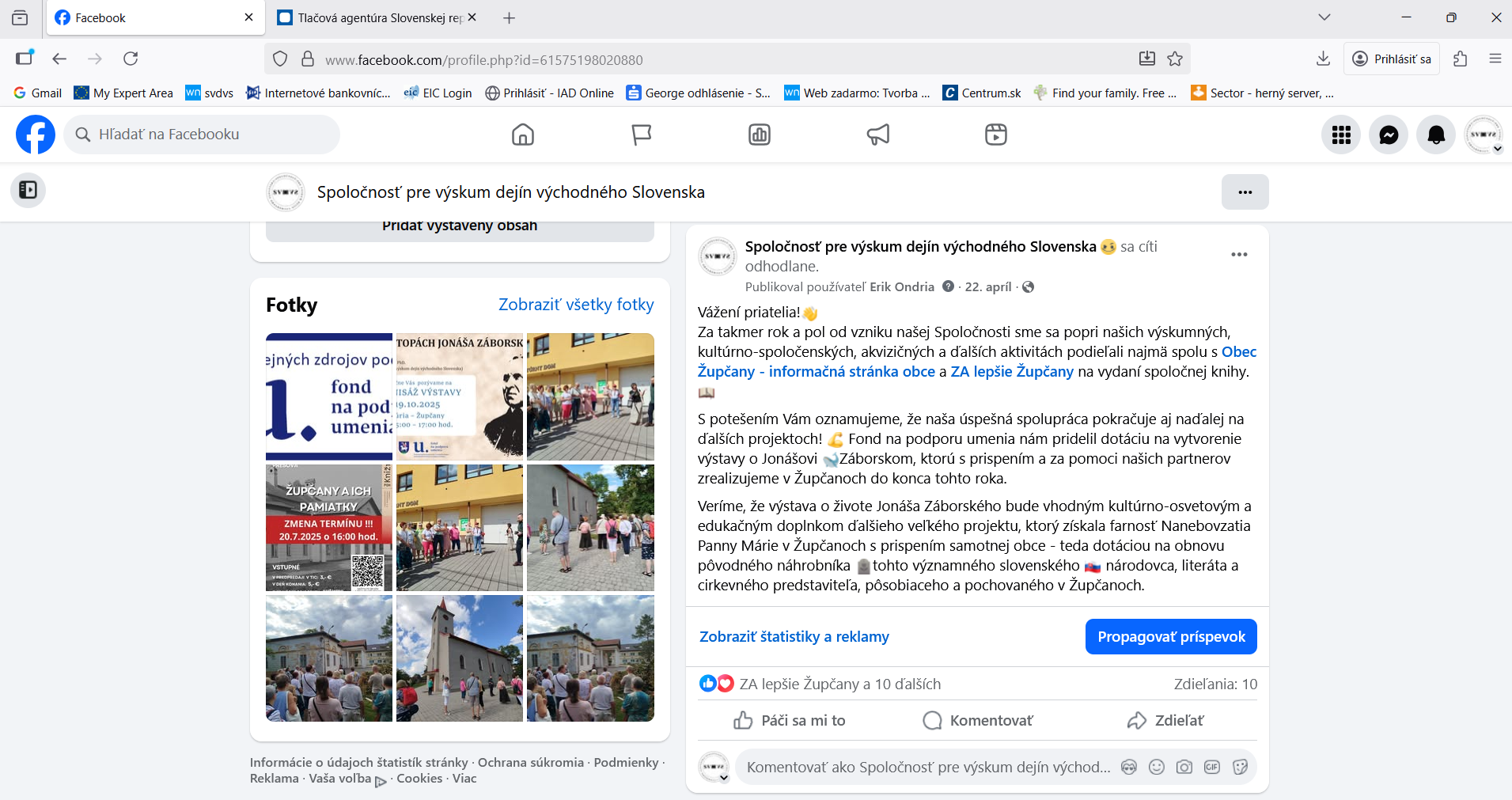Image resolution: width=1512 pixels, height=800 pixels.
Task: Toggle the left sidebar panel button
Action: [28, 190]
